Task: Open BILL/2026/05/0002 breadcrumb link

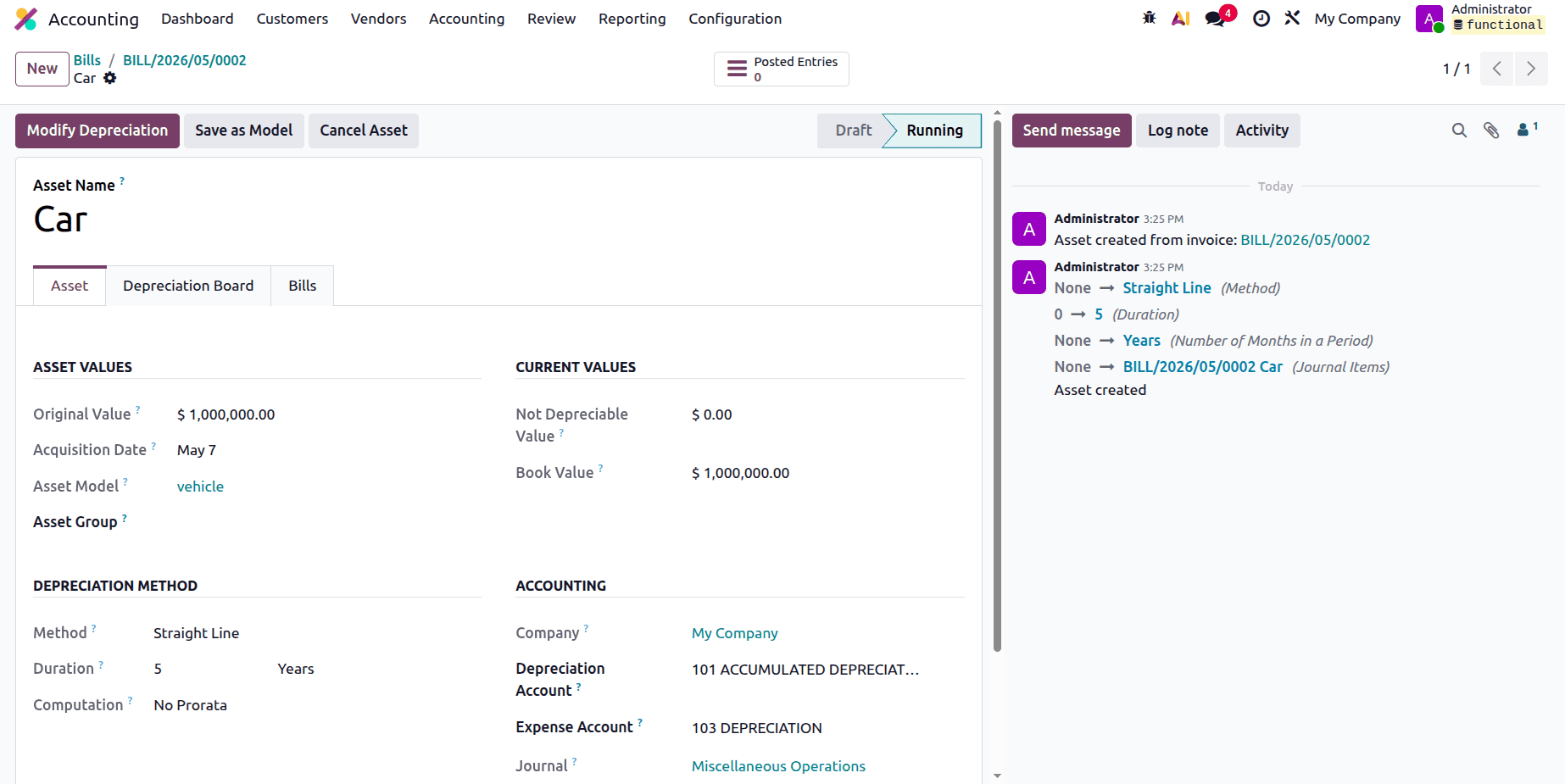Action: 185,60
